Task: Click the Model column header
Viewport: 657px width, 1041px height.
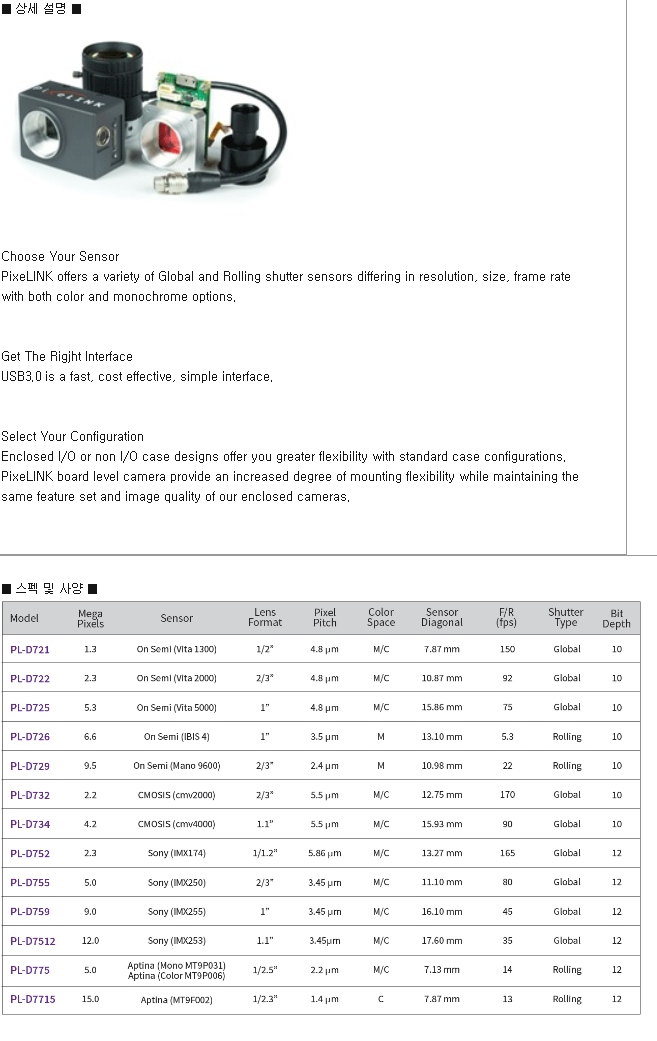Action: click(x=24, y=618)
